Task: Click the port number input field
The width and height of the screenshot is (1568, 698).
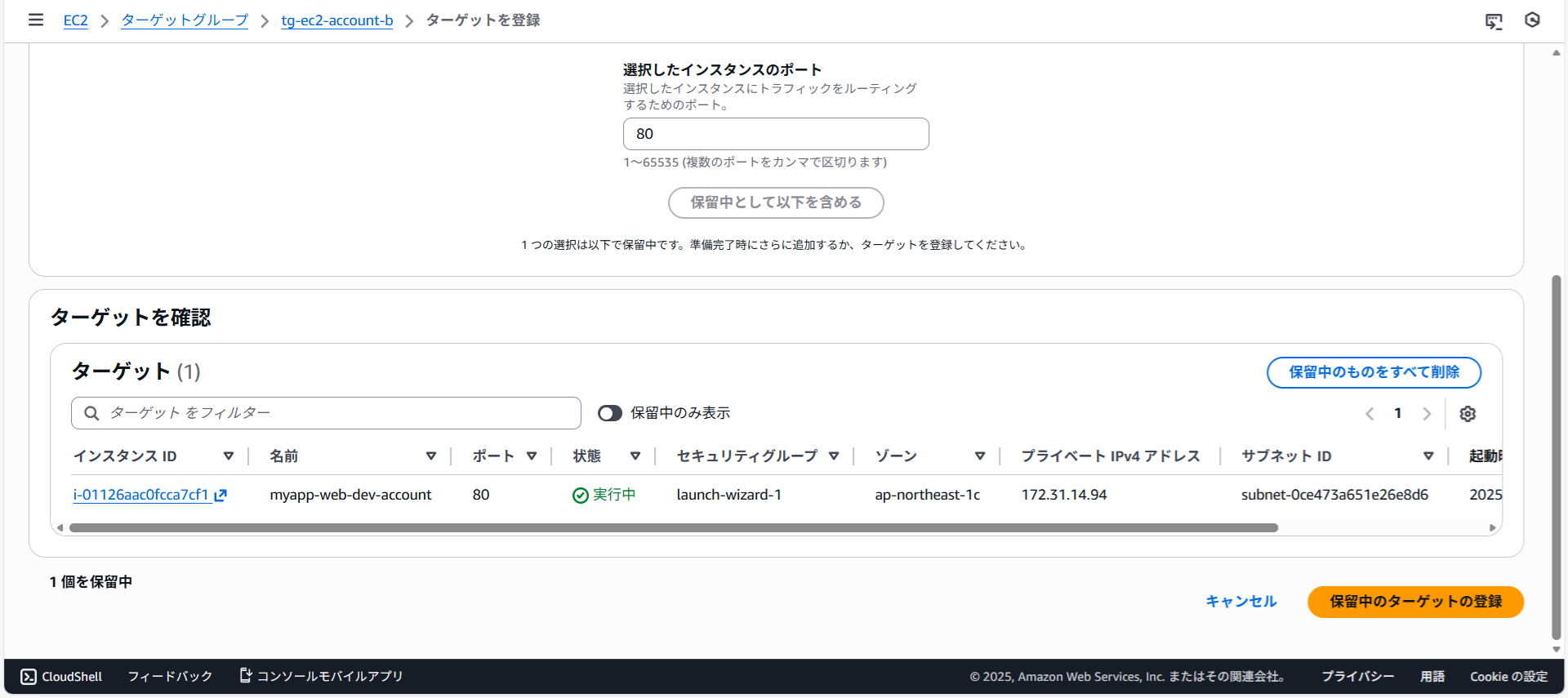Action: [776, 134]
